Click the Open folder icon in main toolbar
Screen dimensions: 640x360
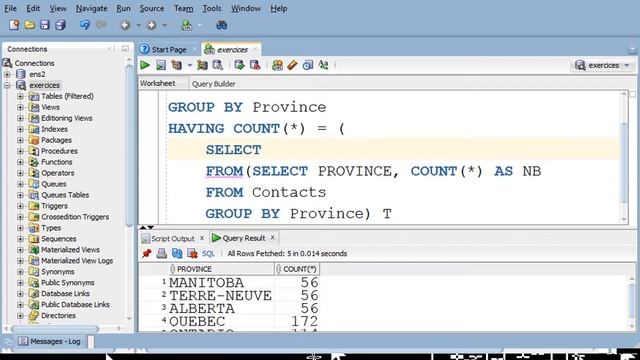pos(29,25)
